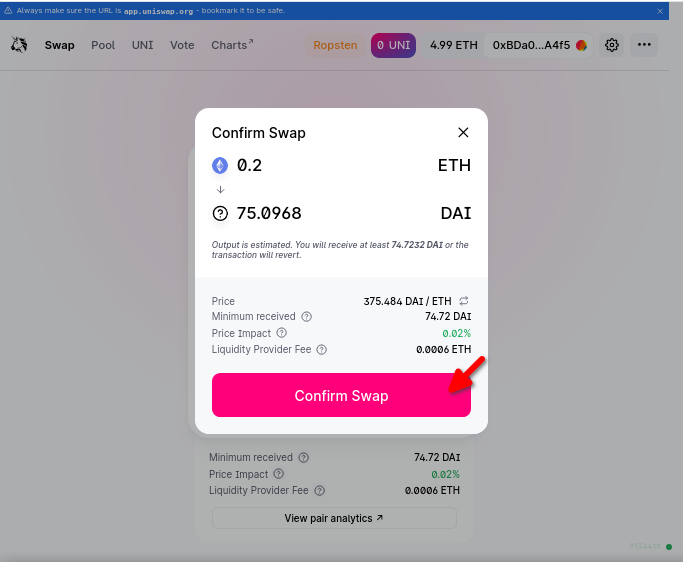Click the Ropsten network badge
The width and height of the screenshot is (683, 562).
[335, 45]
